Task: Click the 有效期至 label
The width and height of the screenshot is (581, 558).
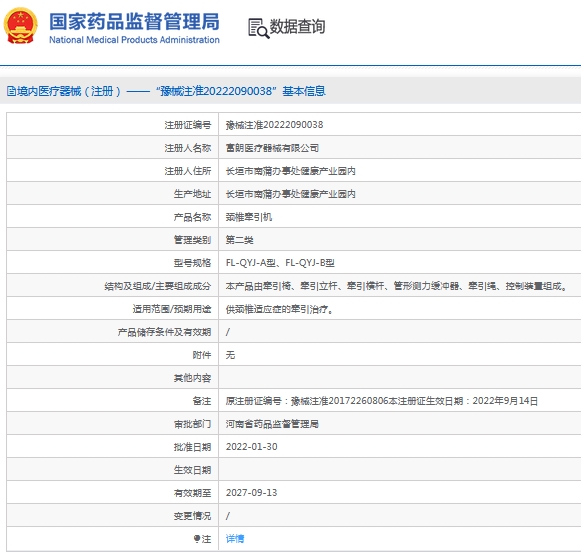Action: pyautogui.click(x=193, y=493)
